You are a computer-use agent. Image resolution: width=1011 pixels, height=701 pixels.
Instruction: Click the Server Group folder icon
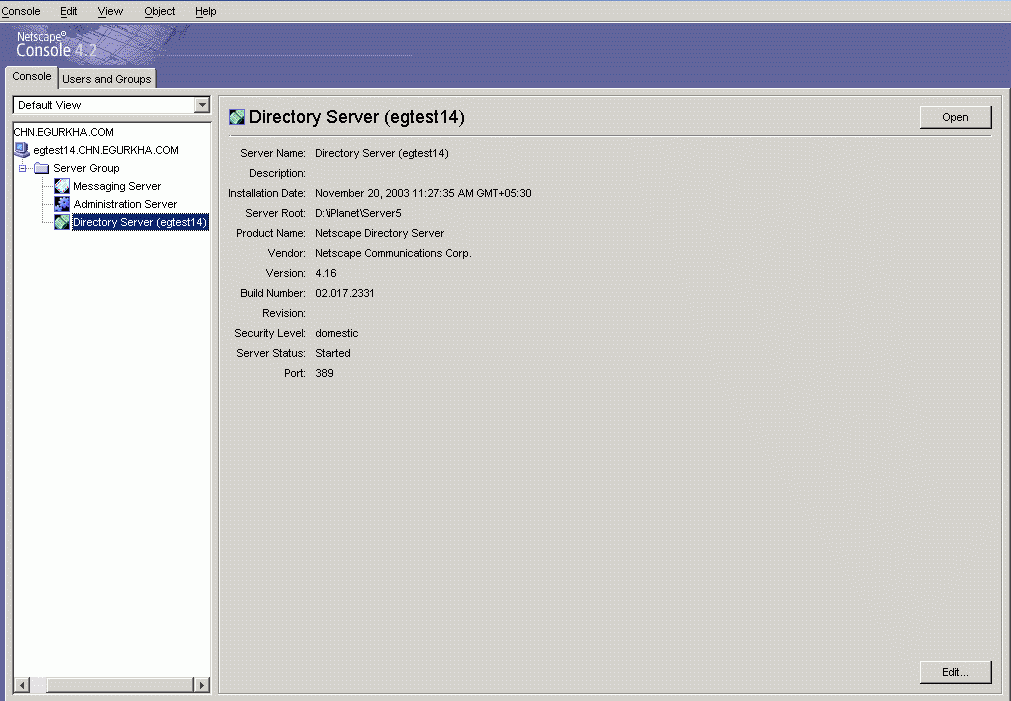point(41,168)
